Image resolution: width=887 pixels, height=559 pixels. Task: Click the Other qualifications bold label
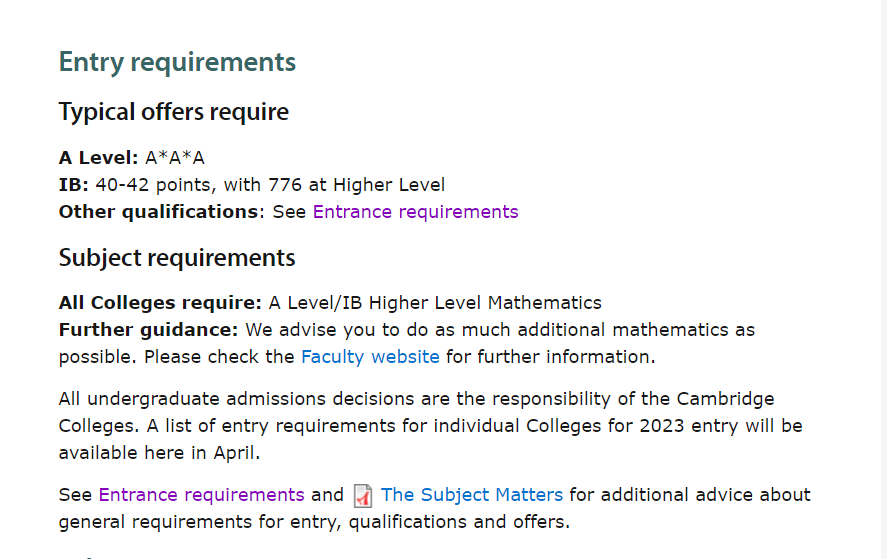[159, 212]
